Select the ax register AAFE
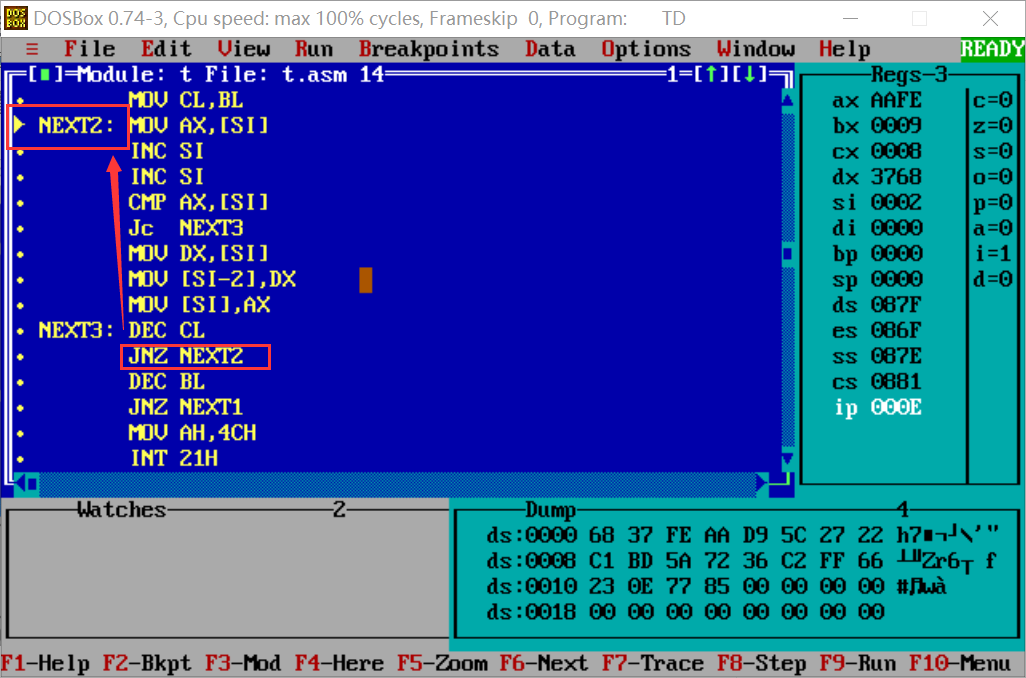The image size is (1026, 678). click(x=877, y=100)
